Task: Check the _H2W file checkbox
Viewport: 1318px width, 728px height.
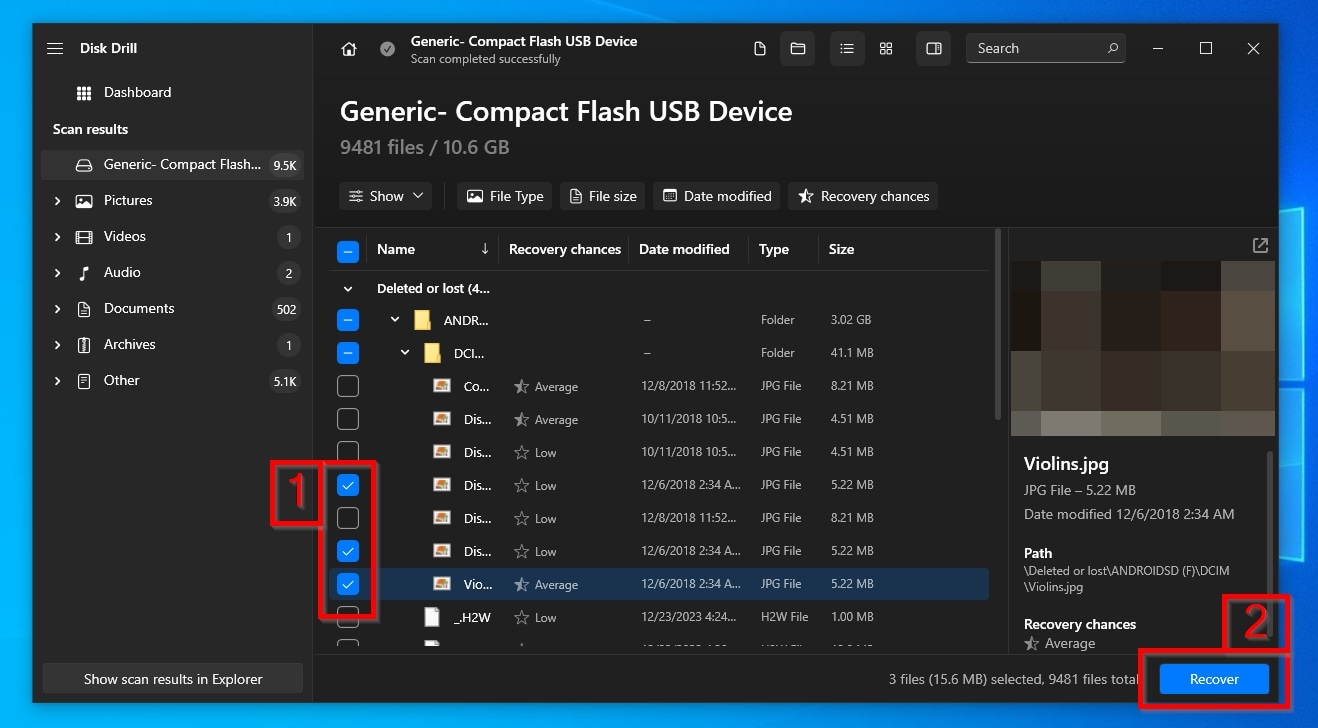Action: point(348,617)
